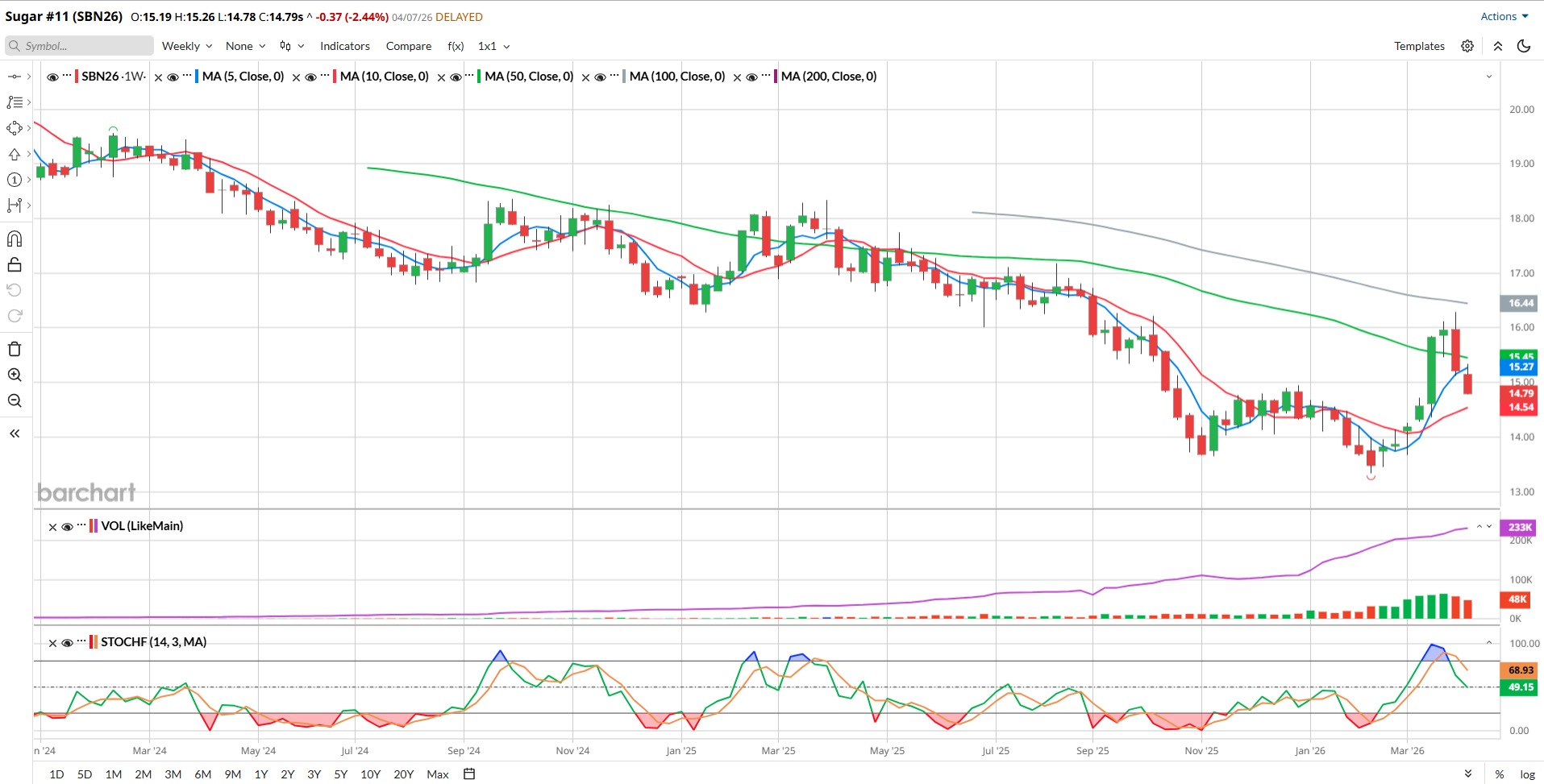
Task: Open chart settings gear icon
Action: (x=1467, y=46)
